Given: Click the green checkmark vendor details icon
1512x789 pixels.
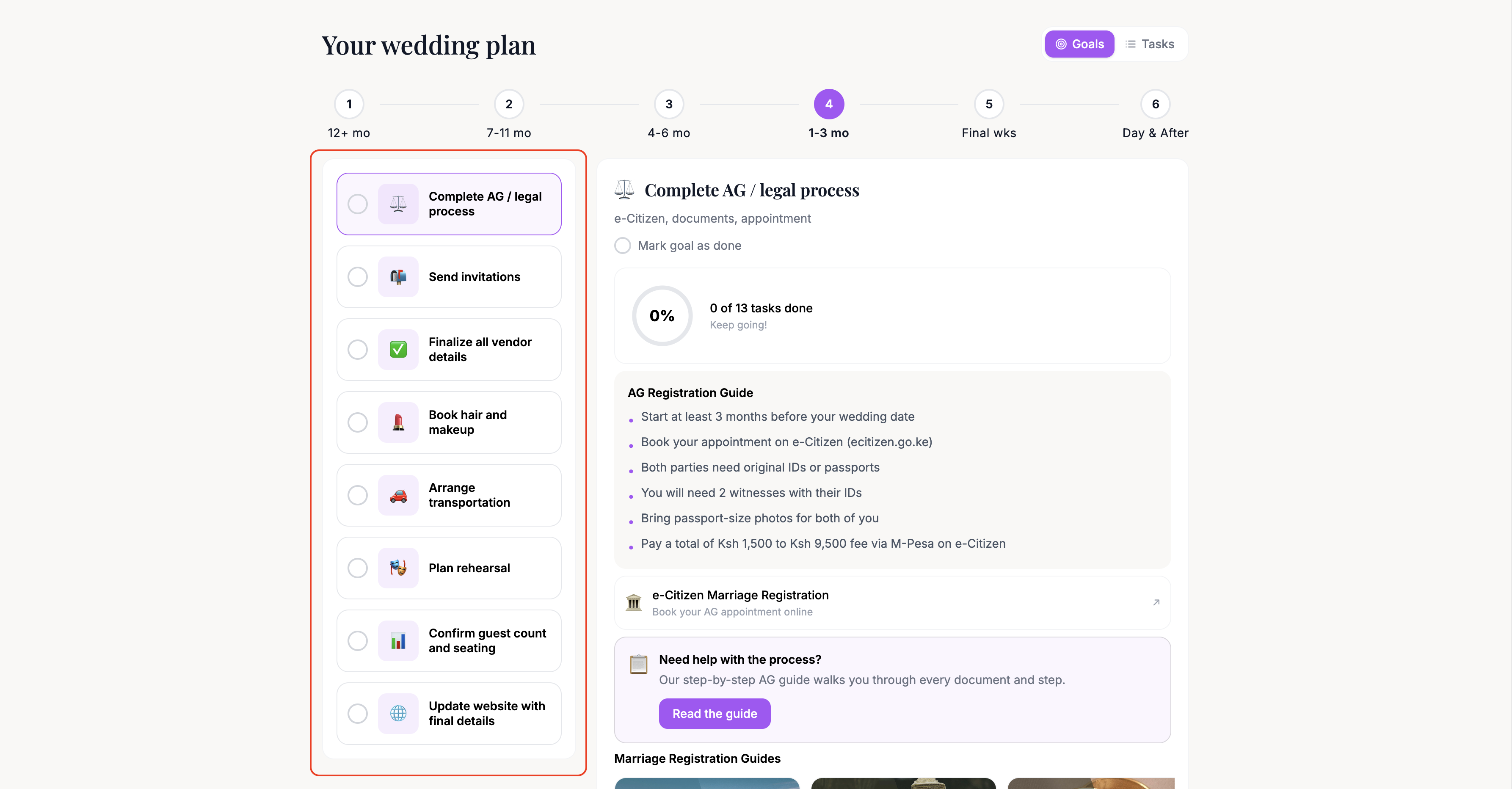Looking at the screenshot, I should point(398,349).
